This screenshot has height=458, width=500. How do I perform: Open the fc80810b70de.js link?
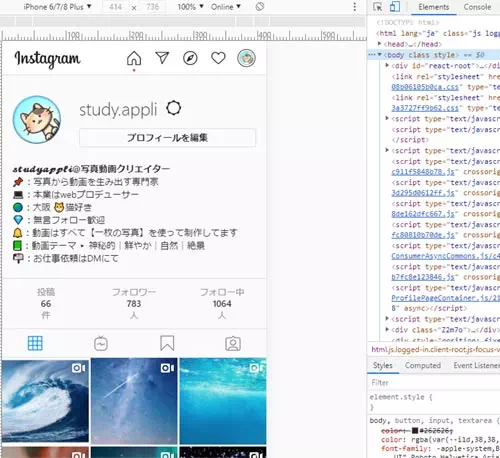coord(423,235)
